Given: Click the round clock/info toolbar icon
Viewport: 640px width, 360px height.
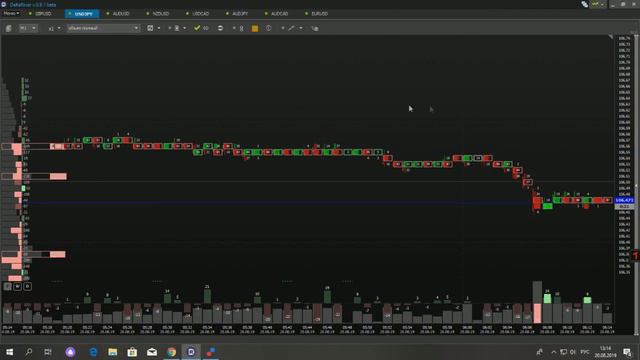Looking at the screenshot, I should (x=269, y=28).
